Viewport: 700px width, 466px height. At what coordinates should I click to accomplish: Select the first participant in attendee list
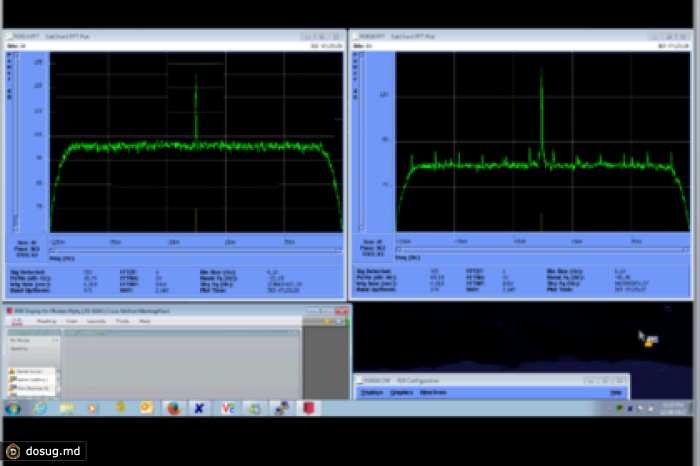pyautogui.click(x=31, y=371)
